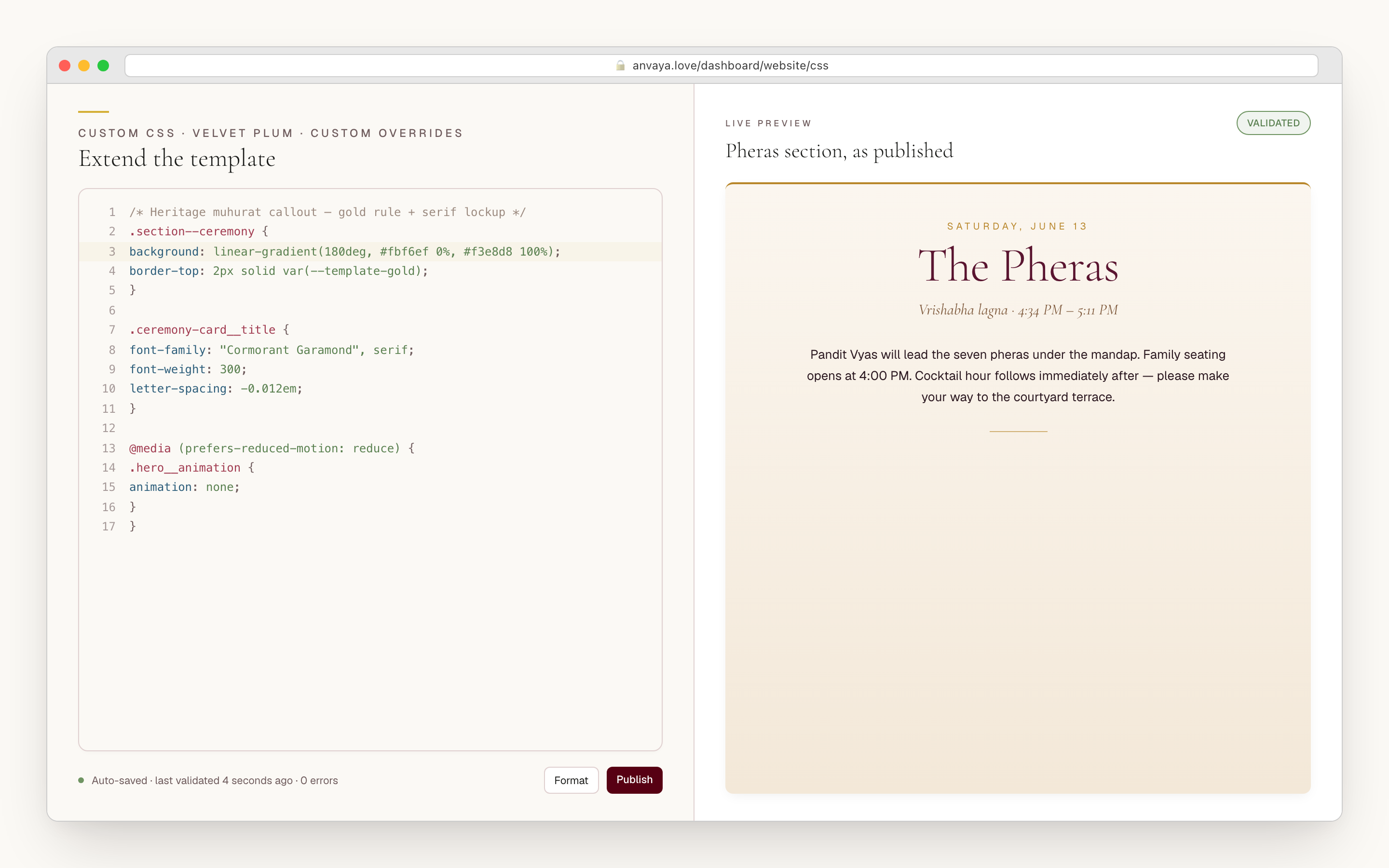Click the Auto-saved validation status text
The width and height of the screenshot is (1389, 868).
coord(215,781)
